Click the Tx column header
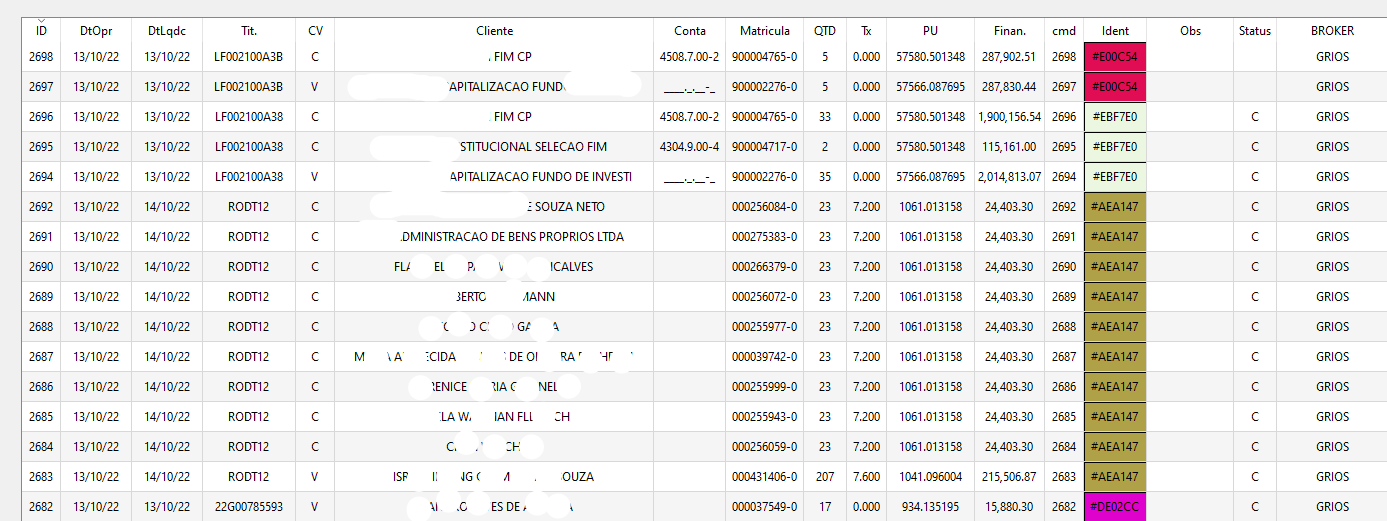The height and width of the screenshot is (521, 1387). coord(866,31)
